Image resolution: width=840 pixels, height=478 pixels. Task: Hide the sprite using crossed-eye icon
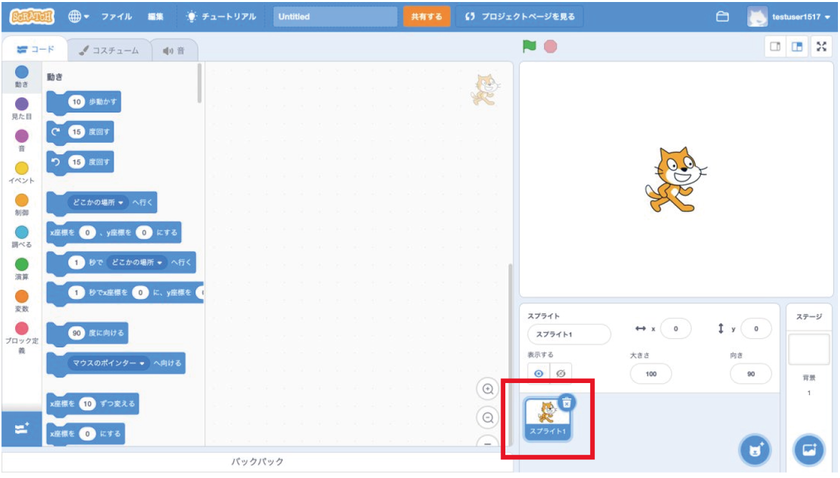[560, 373]
